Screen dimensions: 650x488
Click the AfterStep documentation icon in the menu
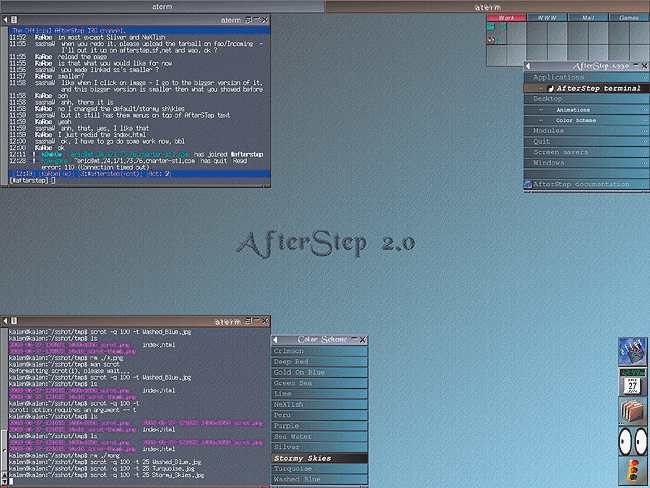pyautogui.click(x=528, y=184)
